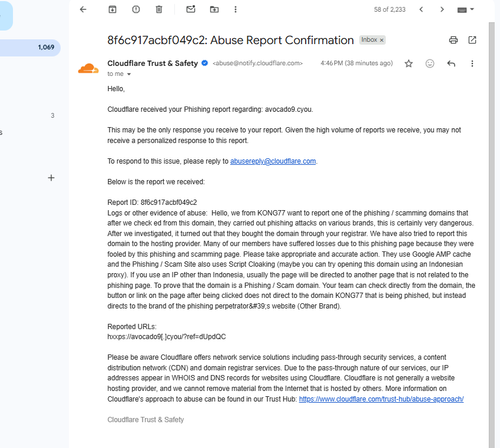Image resolution: width=500 pixels, height=448 pixels.
Task: Open the Move to folder icon
Action: tap(214, 9)
